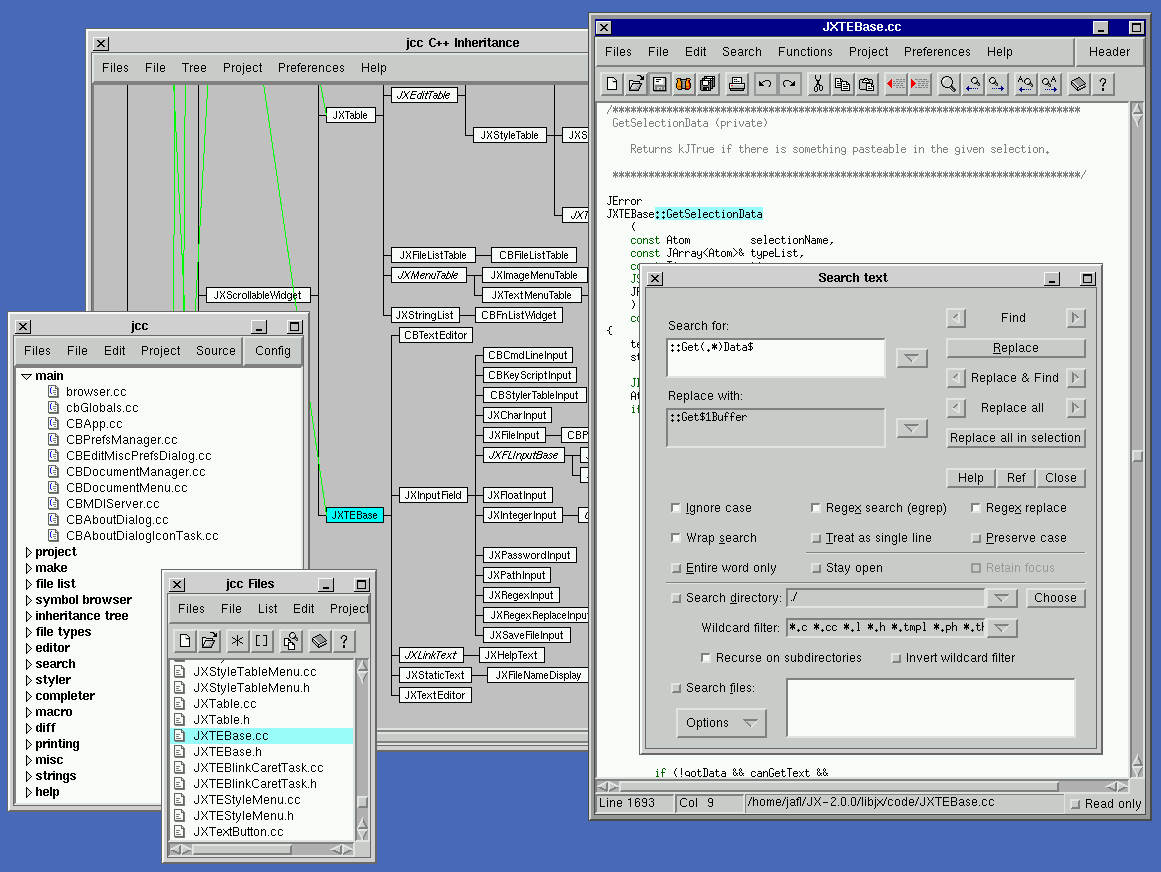Screen dimensions: 1161x872
Task: Open the Search directory path dropdown
Action: tap(1001, 597)
